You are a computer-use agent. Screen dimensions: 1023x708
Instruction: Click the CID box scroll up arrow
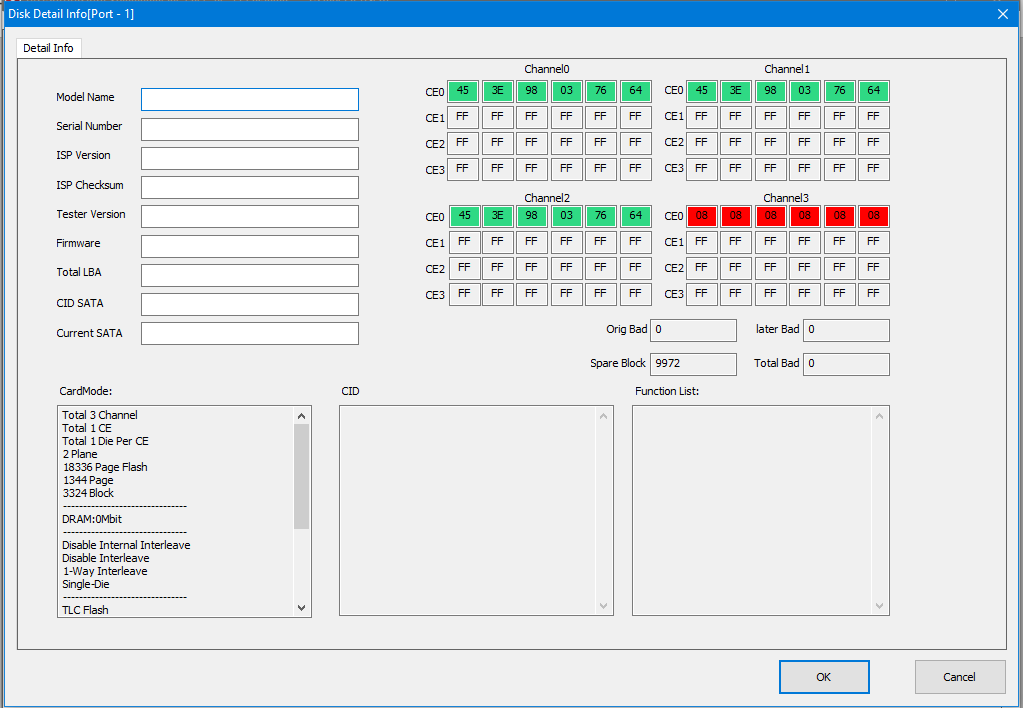point(603,416)
